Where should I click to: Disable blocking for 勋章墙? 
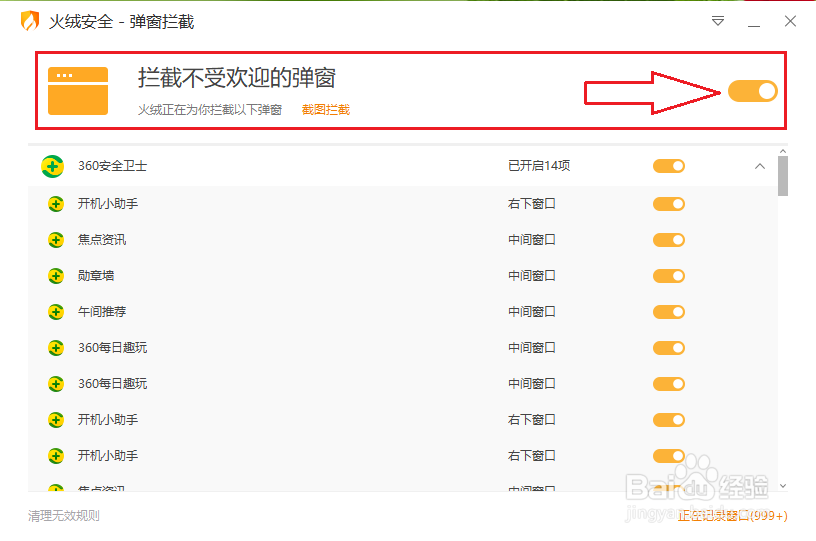pyautogui.click(x=669, y=276)
